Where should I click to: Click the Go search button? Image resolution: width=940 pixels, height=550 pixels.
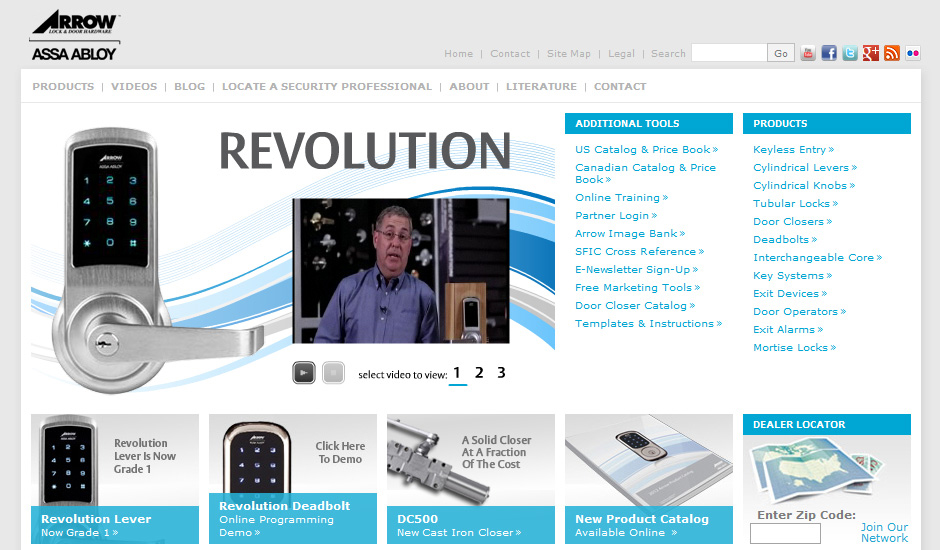pyautogui.click(x=781, y=53)
